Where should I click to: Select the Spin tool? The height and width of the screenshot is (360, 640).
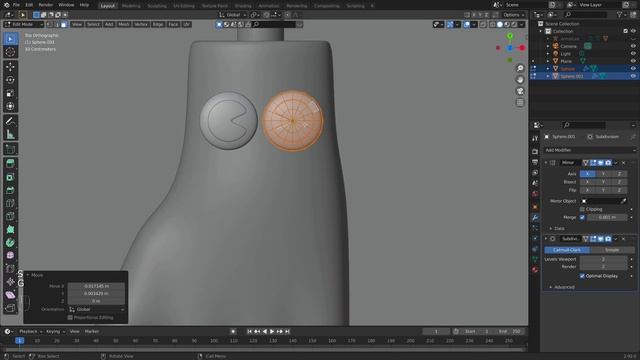tap(10, 242)
